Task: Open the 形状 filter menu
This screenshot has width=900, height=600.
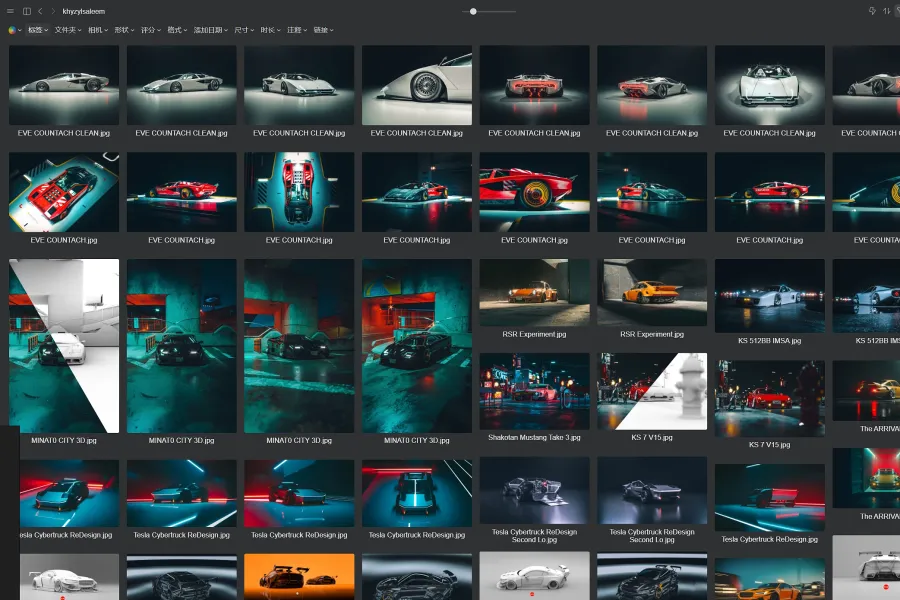Action: pos(124,30)
